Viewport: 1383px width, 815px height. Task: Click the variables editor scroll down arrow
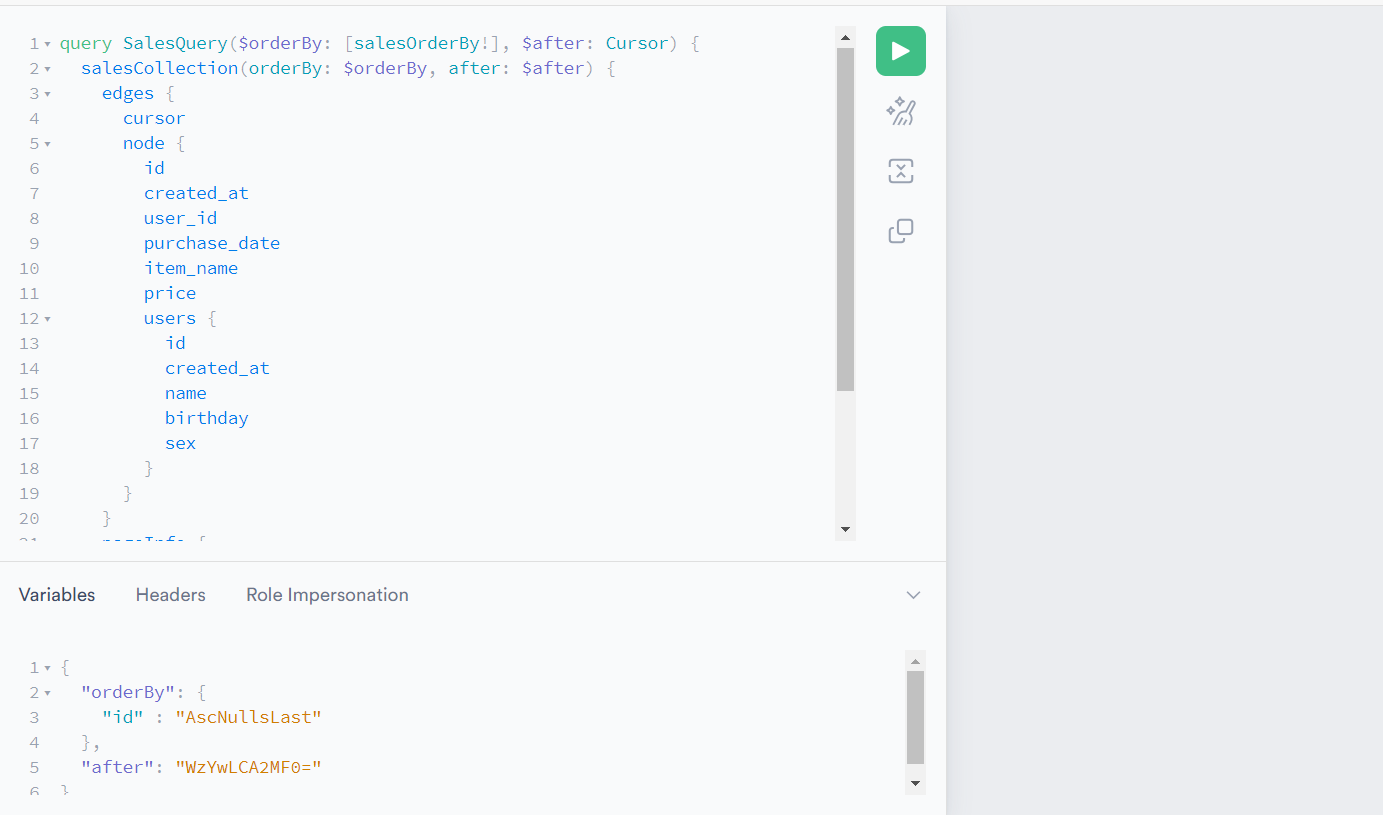pyautogui.click(x=915, y=782)
